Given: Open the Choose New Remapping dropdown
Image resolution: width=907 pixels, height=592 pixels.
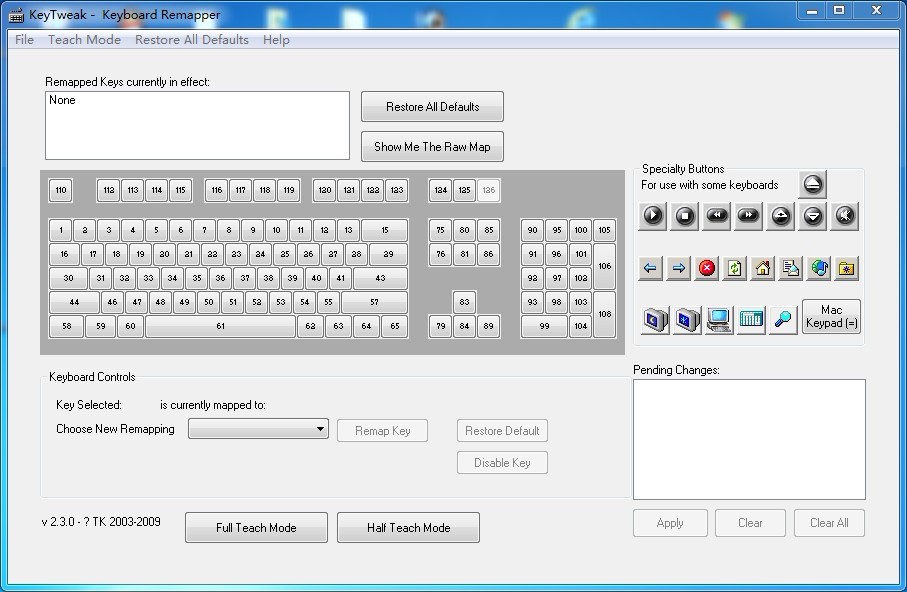Looking at the screenshot, I should pyautogui.click(x=258, y=429).
